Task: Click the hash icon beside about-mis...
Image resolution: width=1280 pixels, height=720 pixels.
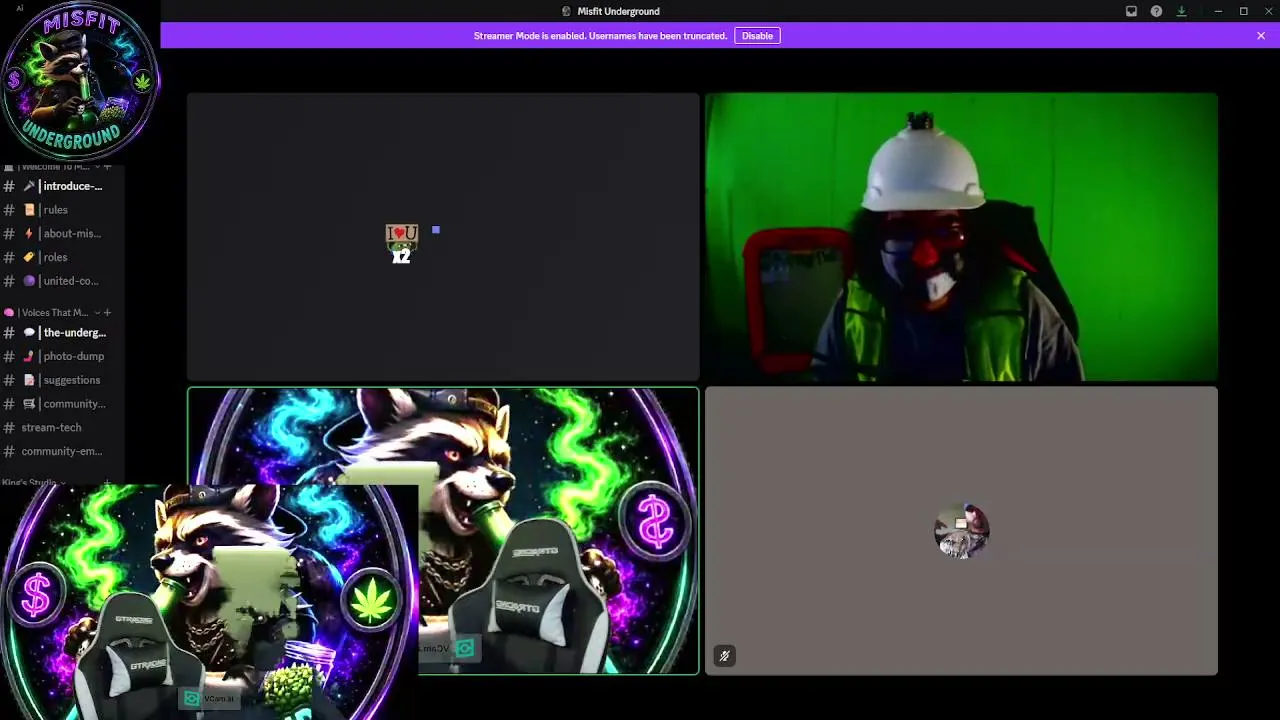Action: (x=9, y=233)
